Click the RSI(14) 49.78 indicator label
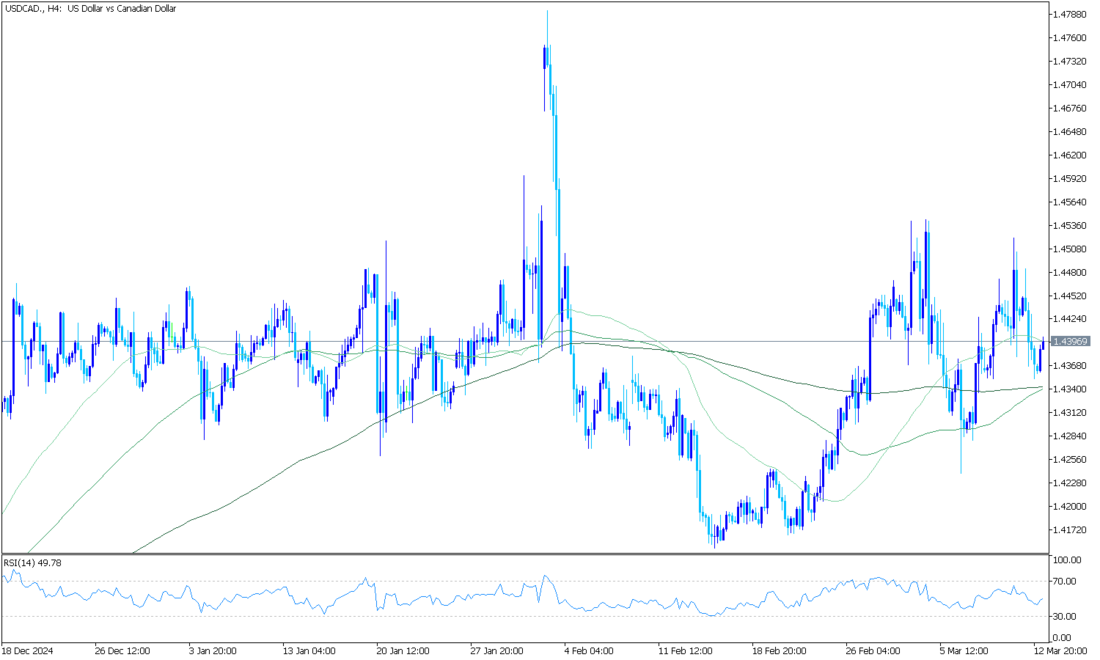Viewport: 1100px width, 660px height. [32, 563]
